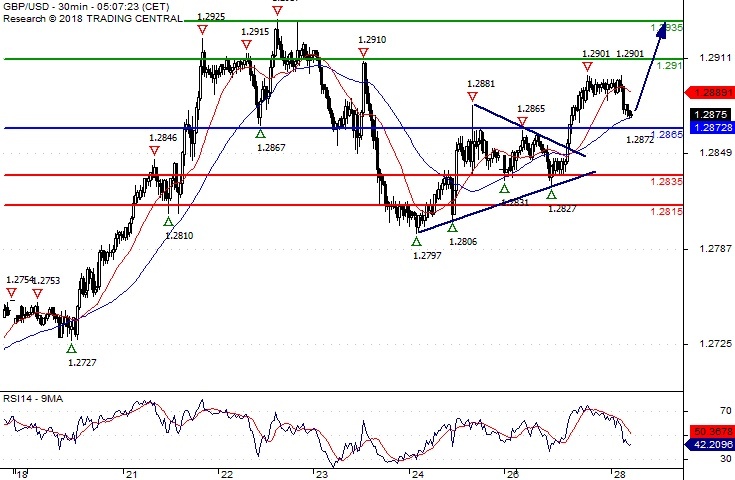Viewport: 735px width, 480px height.
Task: Click the green 1.291 resistance level label
Action: [669, 66]
